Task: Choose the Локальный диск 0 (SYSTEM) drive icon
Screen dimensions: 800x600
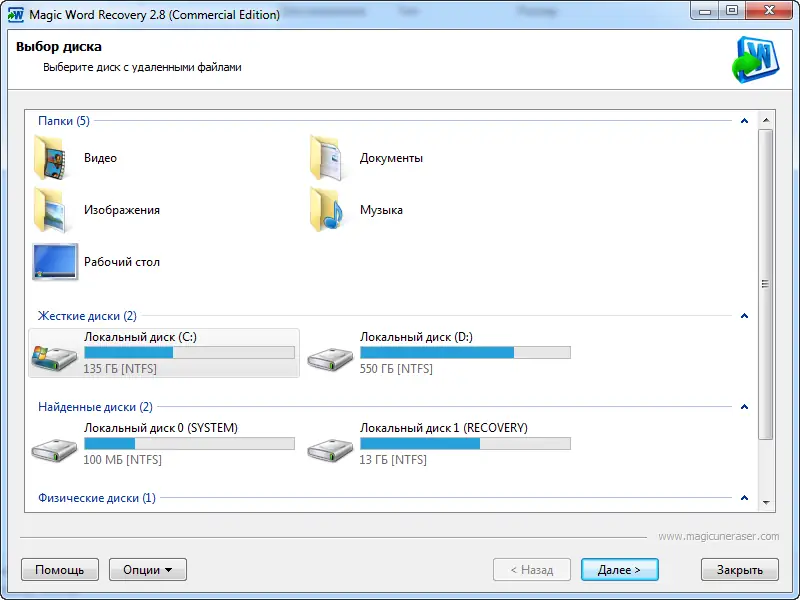Action: click(54, 450)
